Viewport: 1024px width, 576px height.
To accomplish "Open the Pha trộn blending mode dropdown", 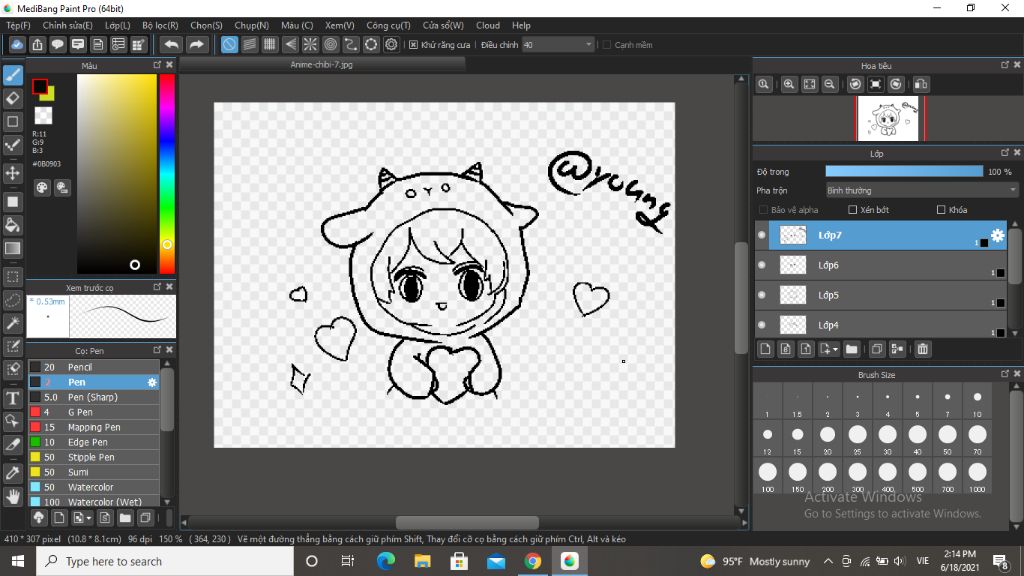I will [921, 191].
